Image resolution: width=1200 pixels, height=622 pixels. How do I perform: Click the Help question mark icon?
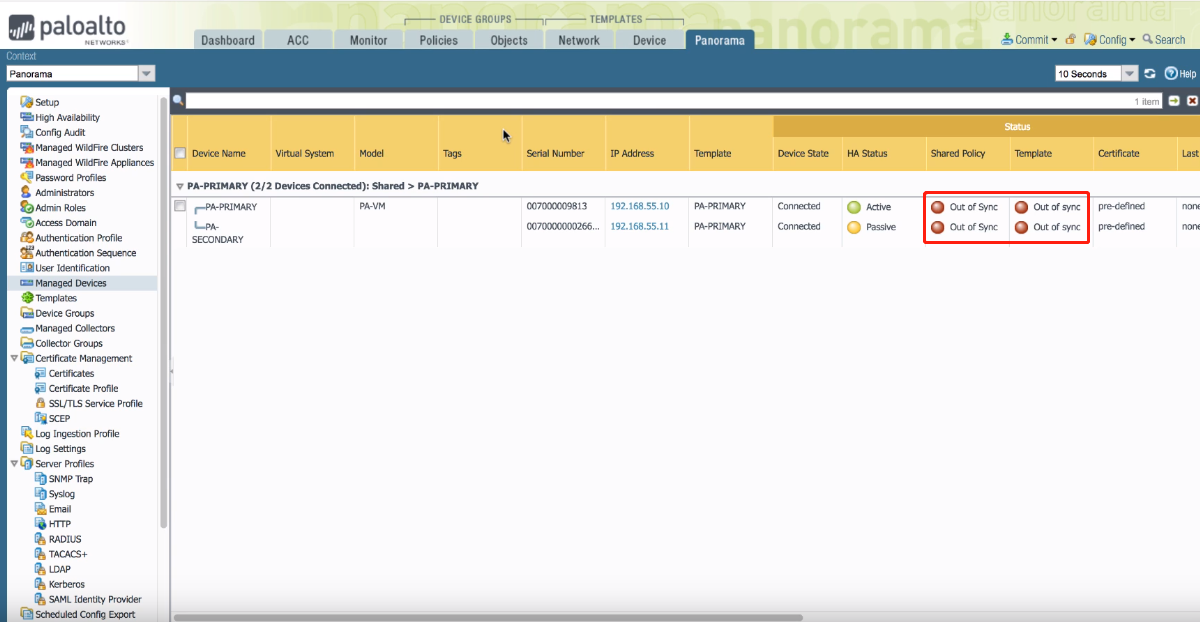pyautogui.click(x=1171, y=74)
